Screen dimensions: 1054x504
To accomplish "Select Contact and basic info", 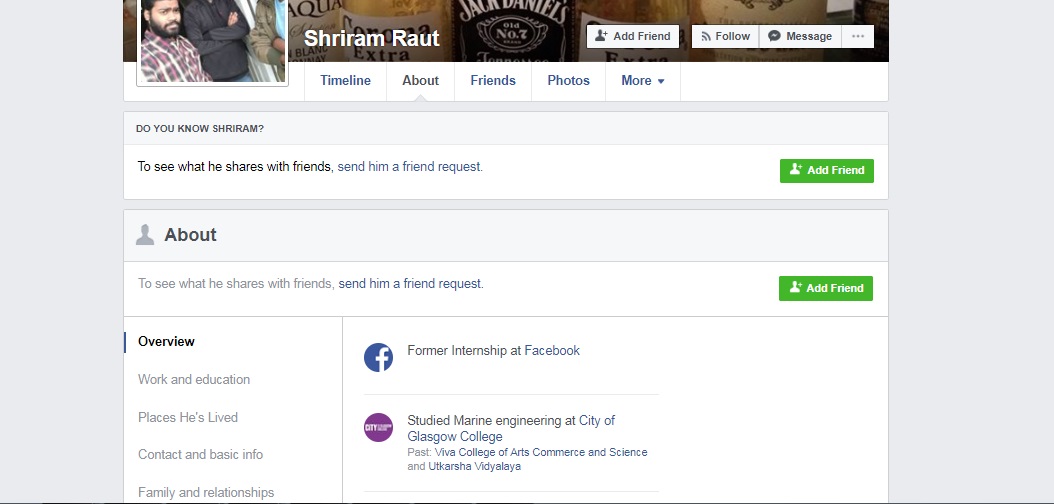I will click(200, 455).
